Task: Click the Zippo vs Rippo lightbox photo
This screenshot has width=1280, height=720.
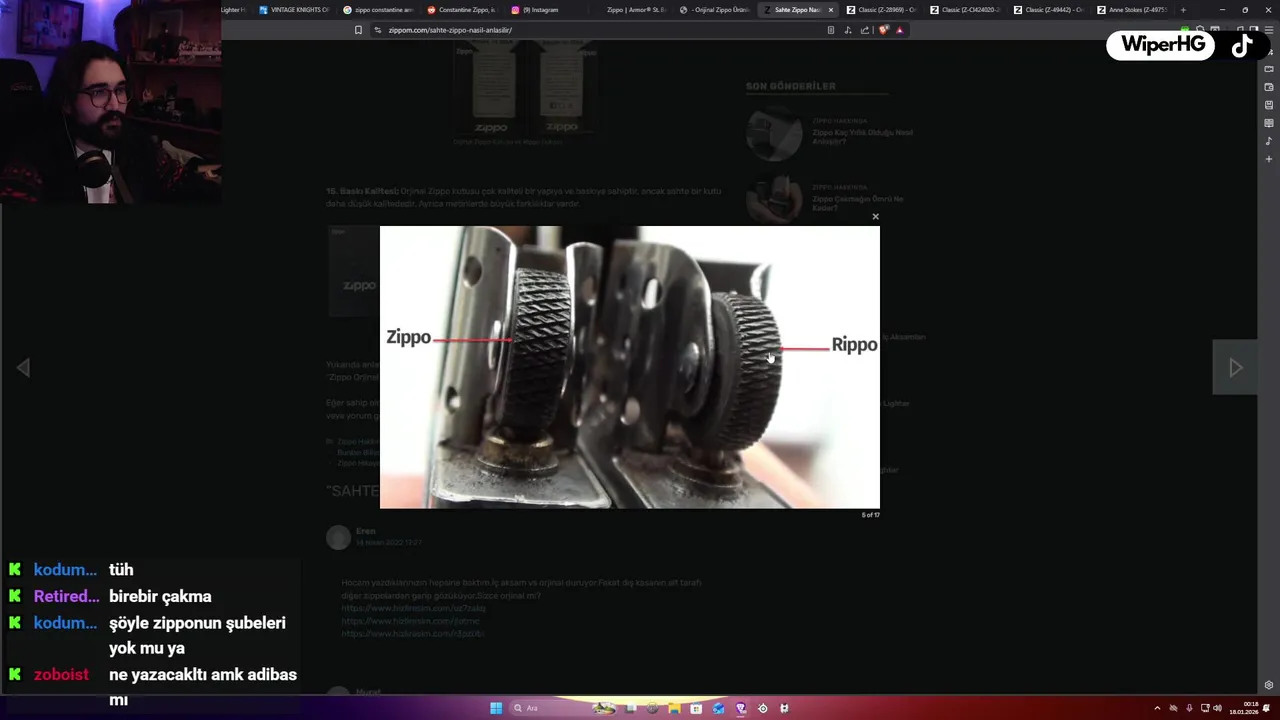Action: click(x=630, y=367)
